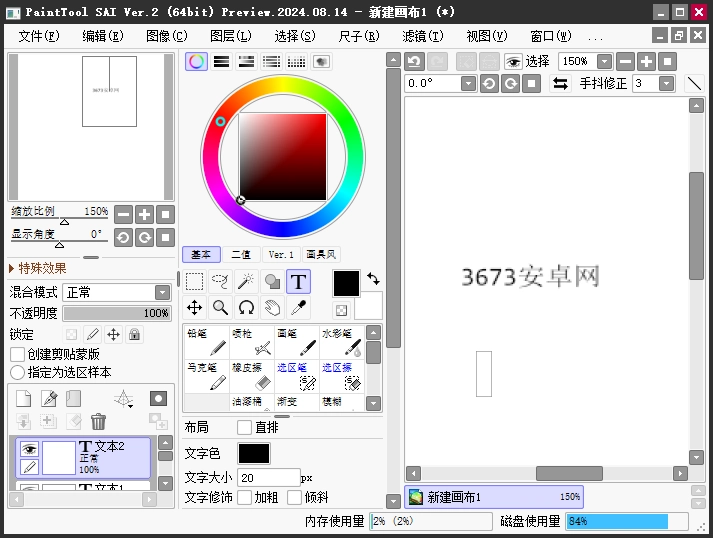Click the 文字大小 size input field
713x538 pixels.
pos(268,478)
